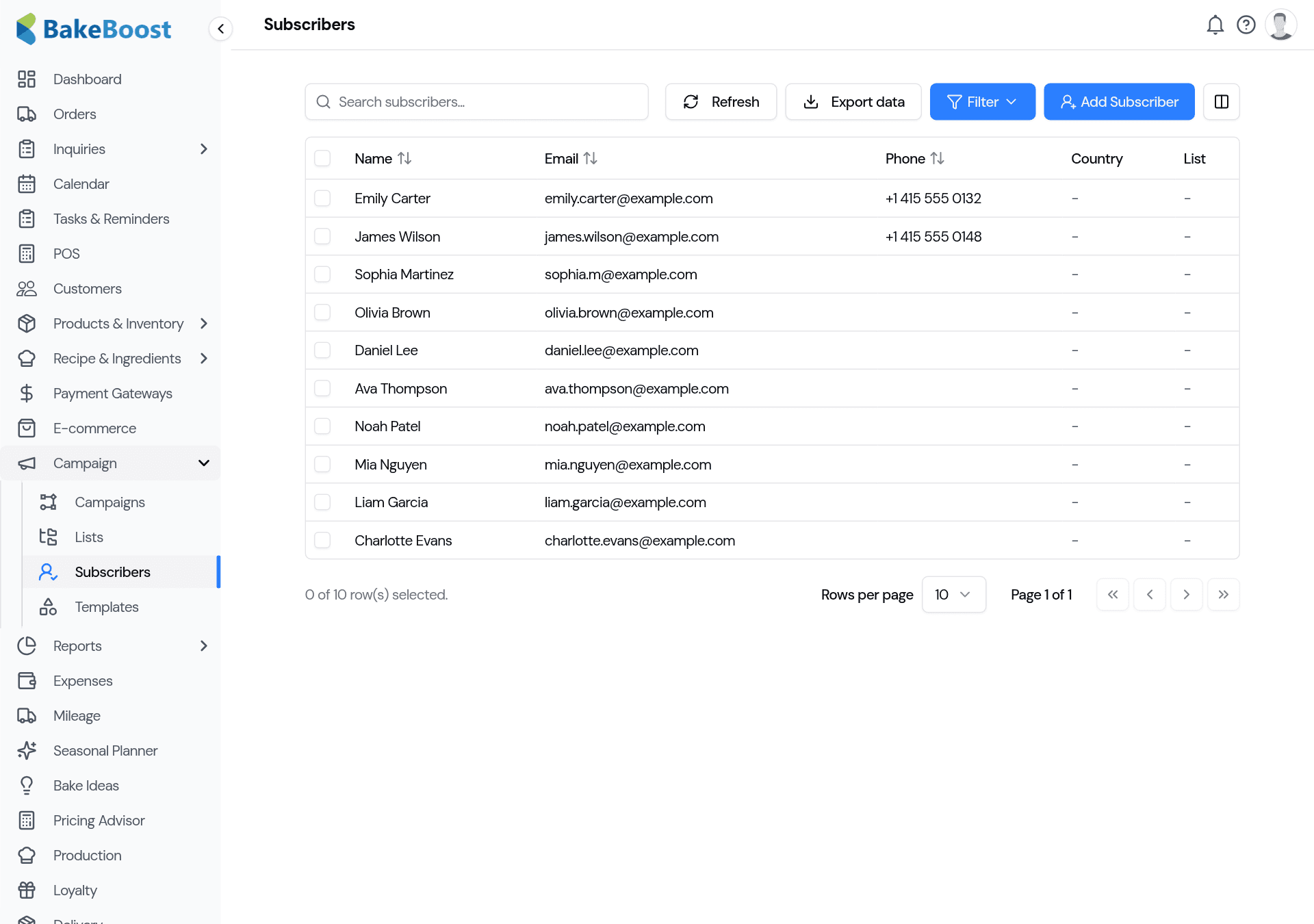Click emily.carter@example.com email cell
The width and height of the screenshot is (1314, 924).
point(628,198)
